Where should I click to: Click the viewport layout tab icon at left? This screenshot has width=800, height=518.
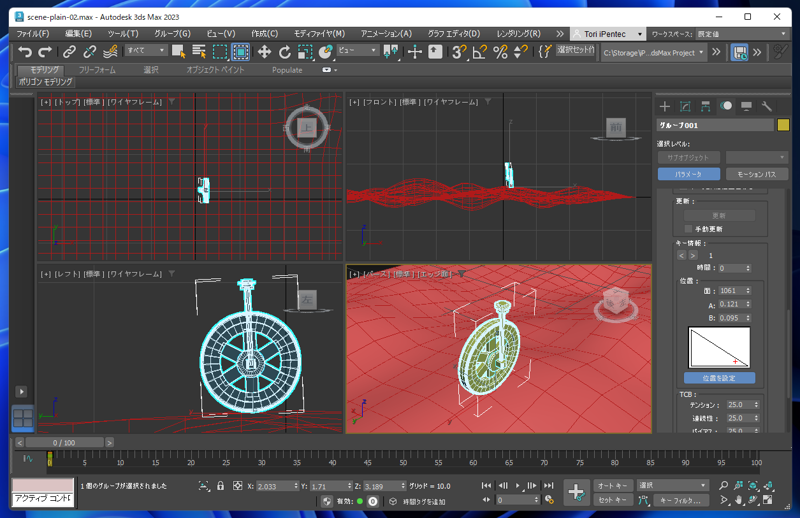(23, 418)
